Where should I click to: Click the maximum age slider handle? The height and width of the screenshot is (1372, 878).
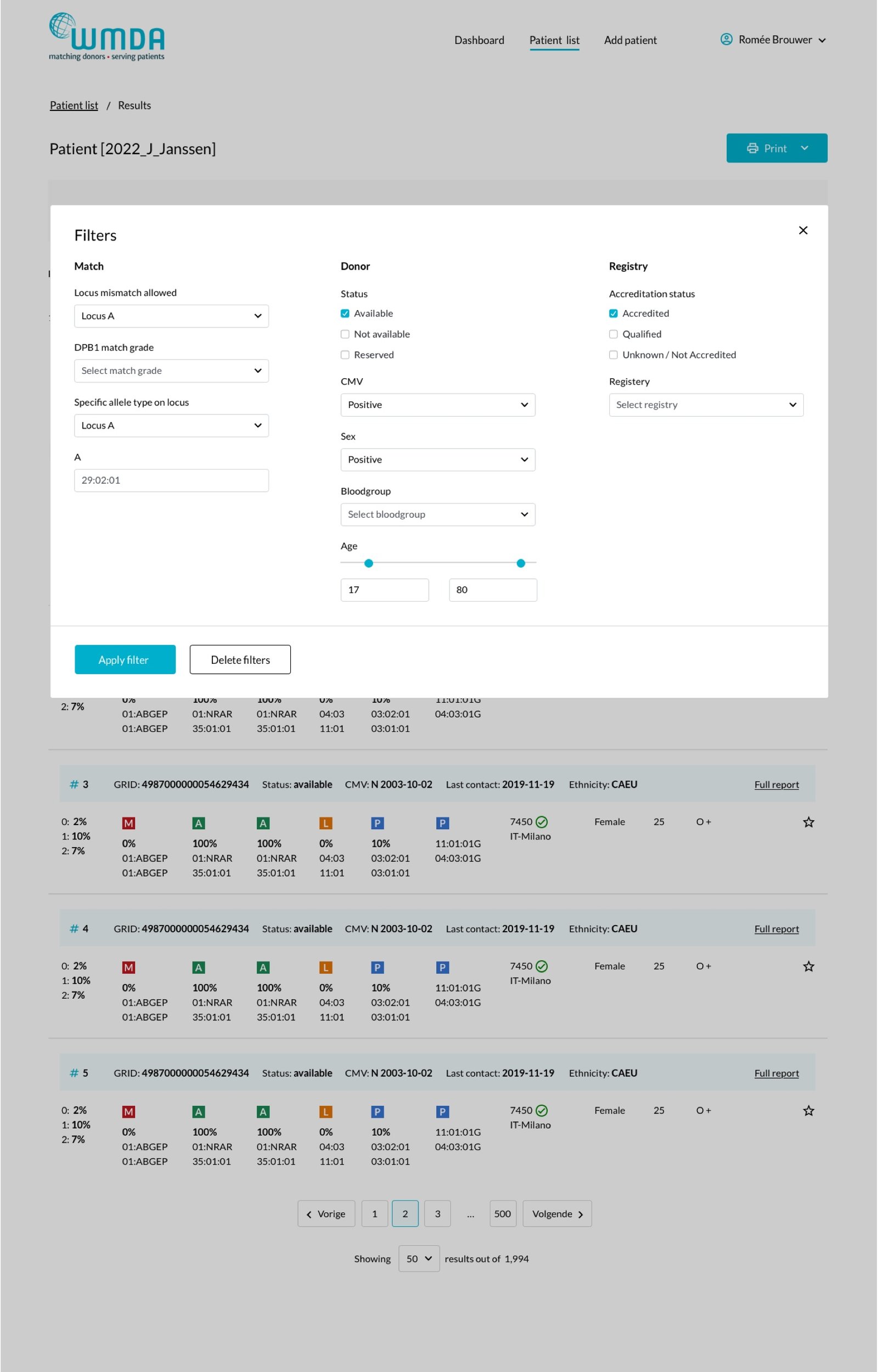(x=521, y=563)
